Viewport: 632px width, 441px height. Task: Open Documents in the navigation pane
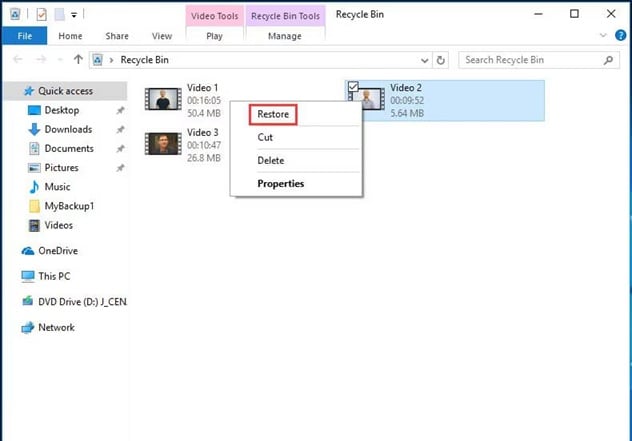coord(69,148)
